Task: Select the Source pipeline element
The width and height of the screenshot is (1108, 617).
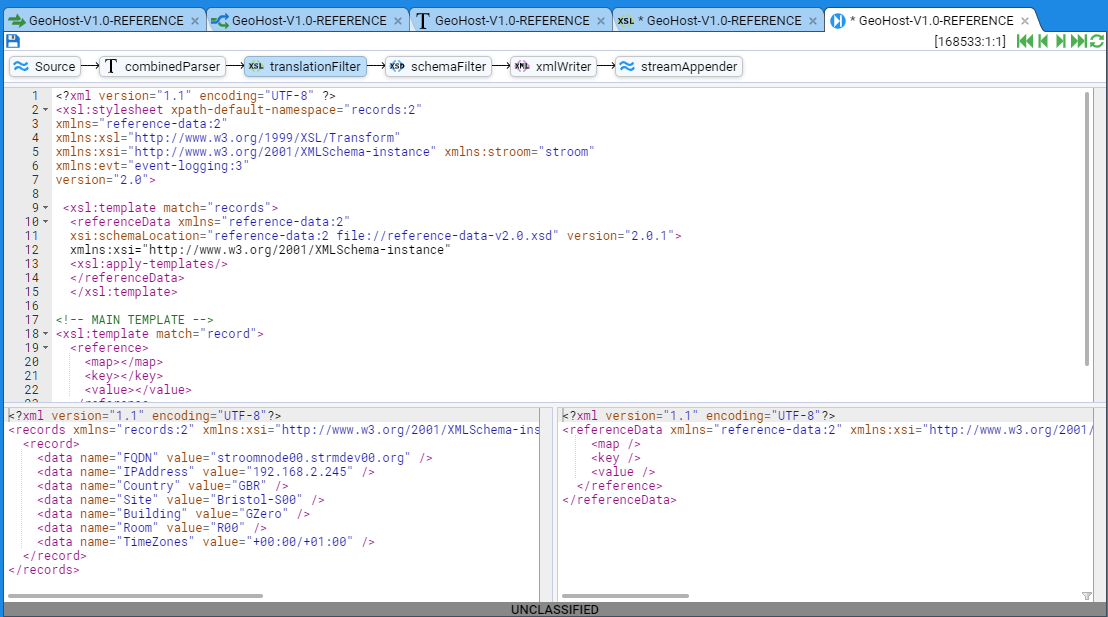Action: (45, 67)
